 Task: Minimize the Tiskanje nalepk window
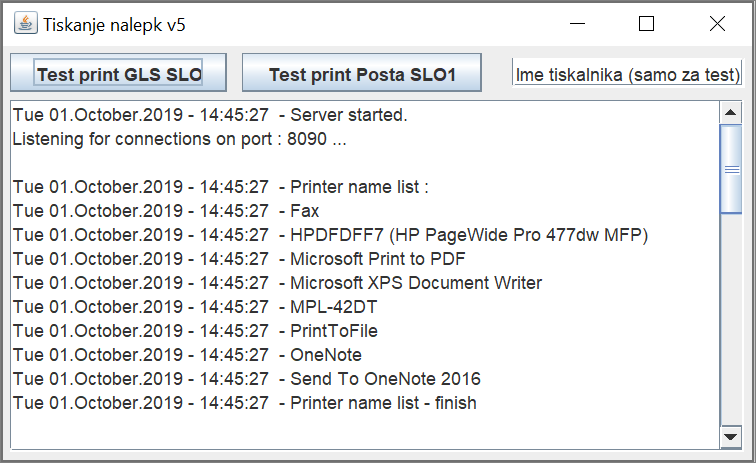click(x=577, y=24)
